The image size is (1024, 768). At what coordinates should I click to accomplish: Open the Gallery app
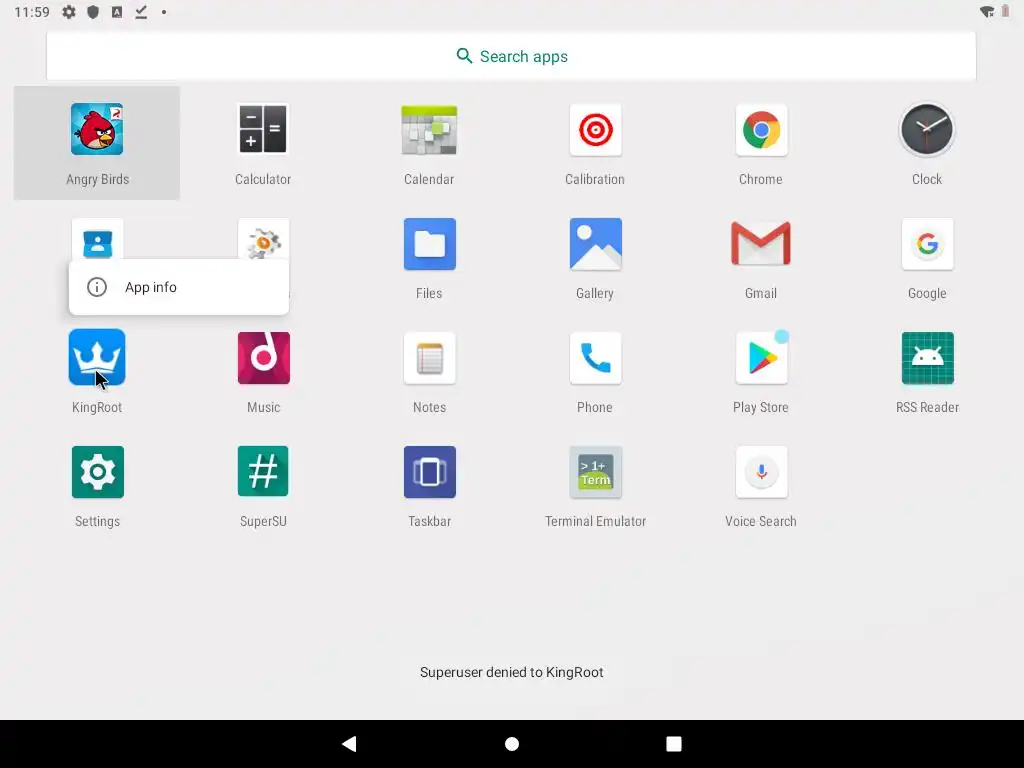pos(595,244)
